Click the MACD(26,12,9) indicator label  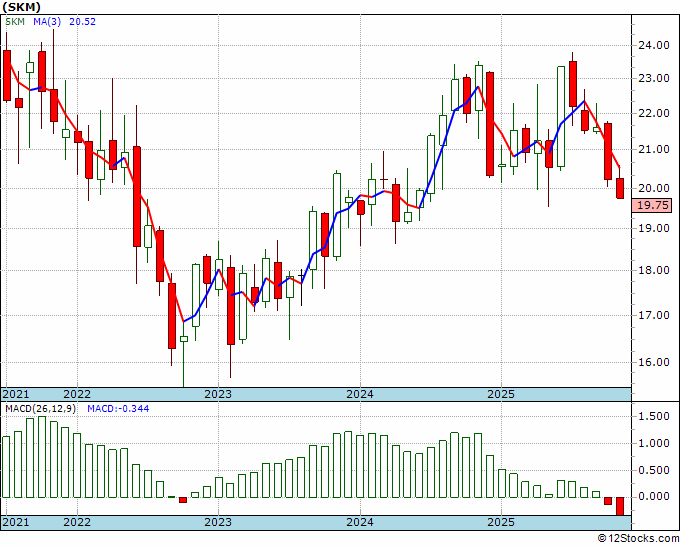[x=40, y=409]
